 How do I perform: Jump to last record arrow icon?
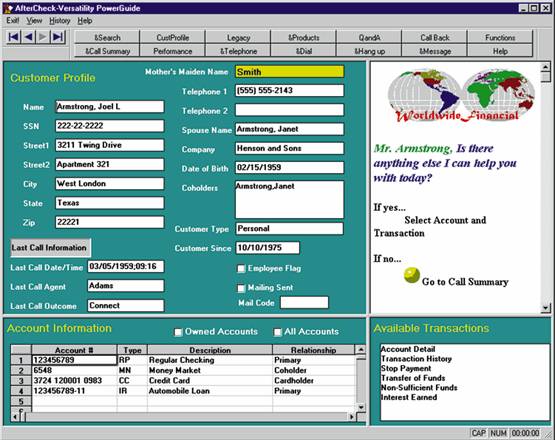tap(58, 37)
